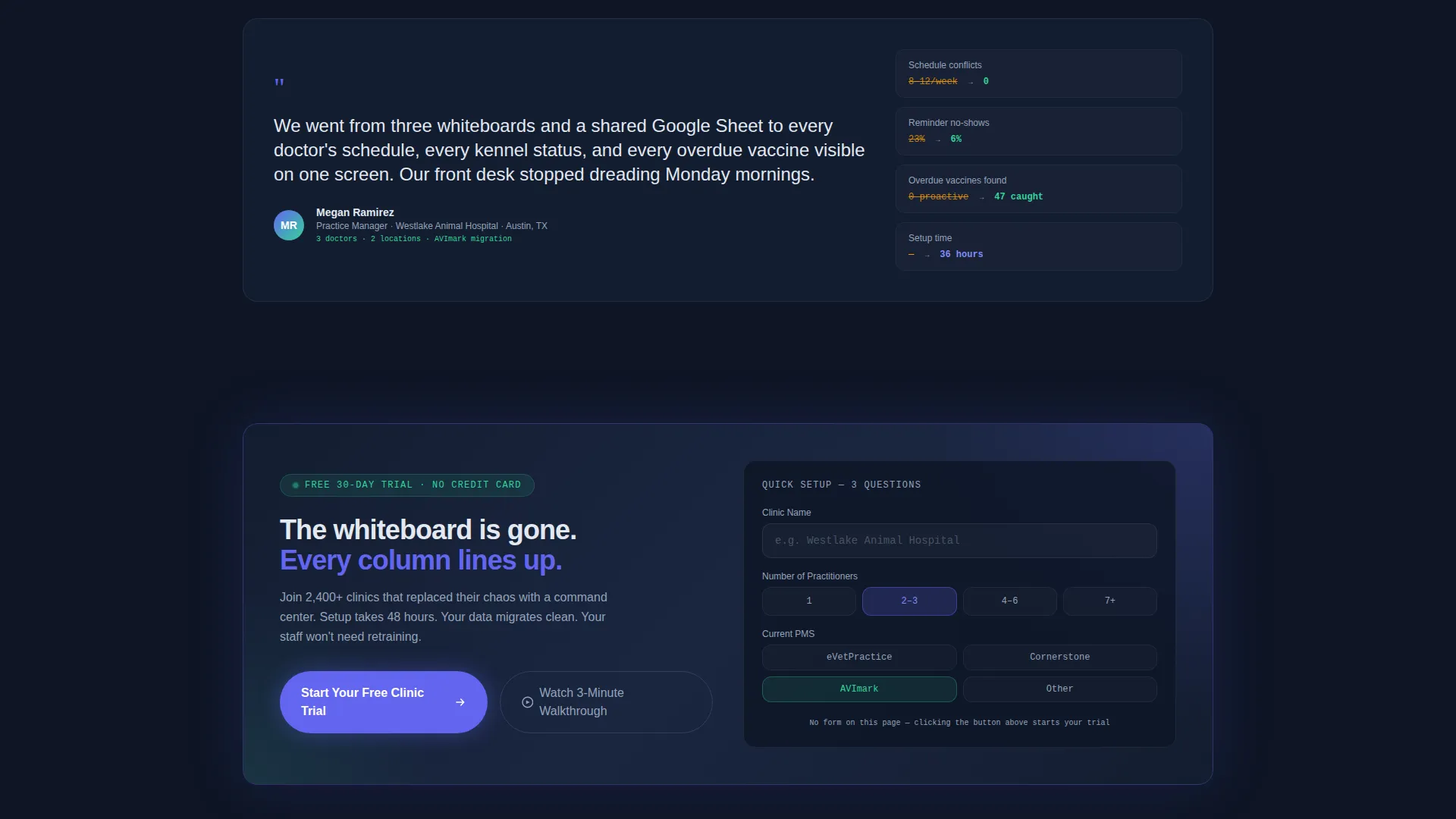Select 7+ practitioners option

click(x=1110, y=601)
